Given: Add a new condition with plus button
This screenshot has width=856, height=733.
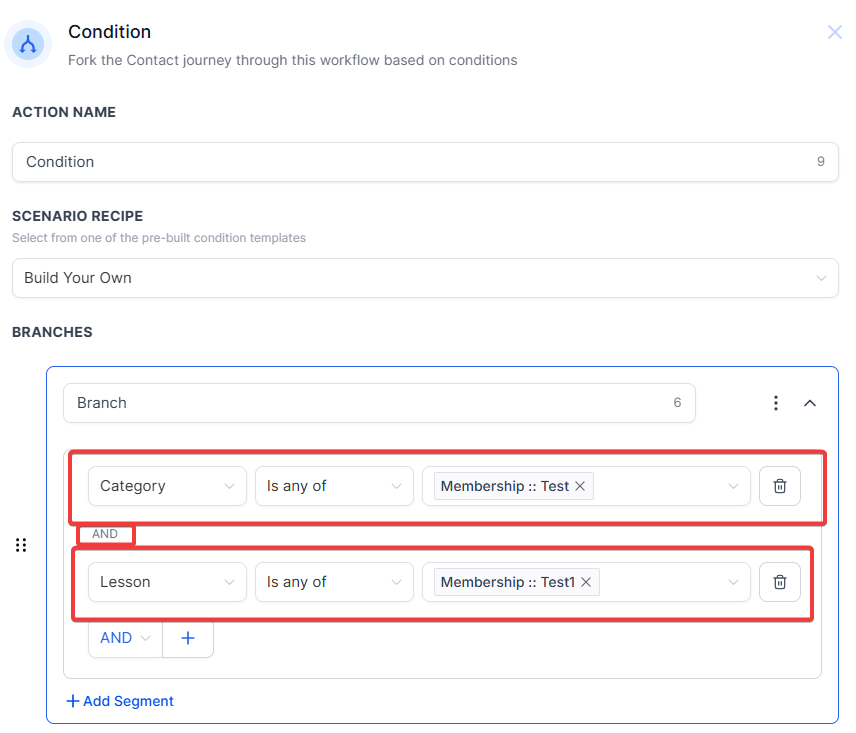Looking at the screenshot, I should click(x=188, y=638).
